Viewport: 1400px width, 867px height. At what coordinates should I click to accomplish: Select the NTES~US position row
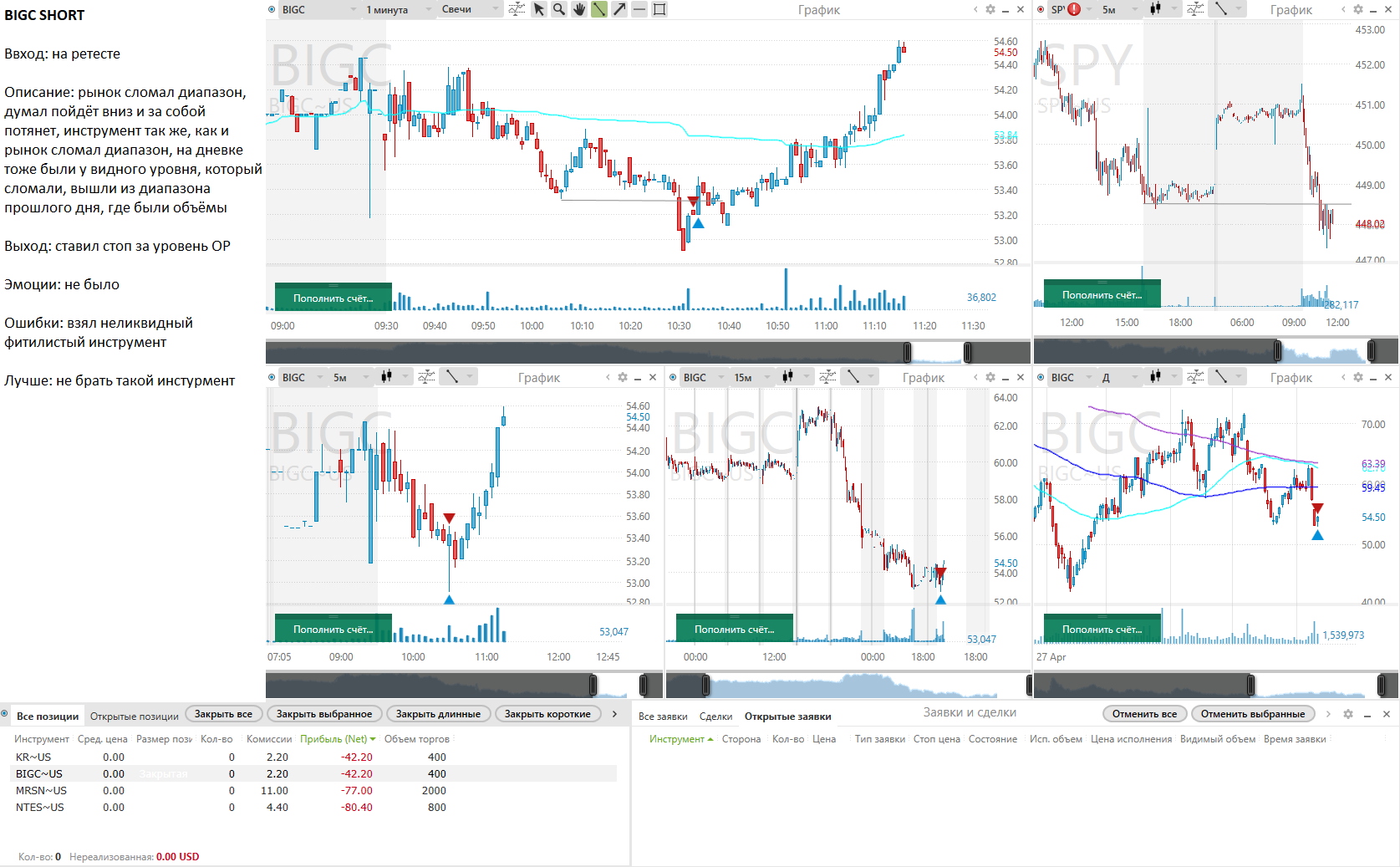315,807
